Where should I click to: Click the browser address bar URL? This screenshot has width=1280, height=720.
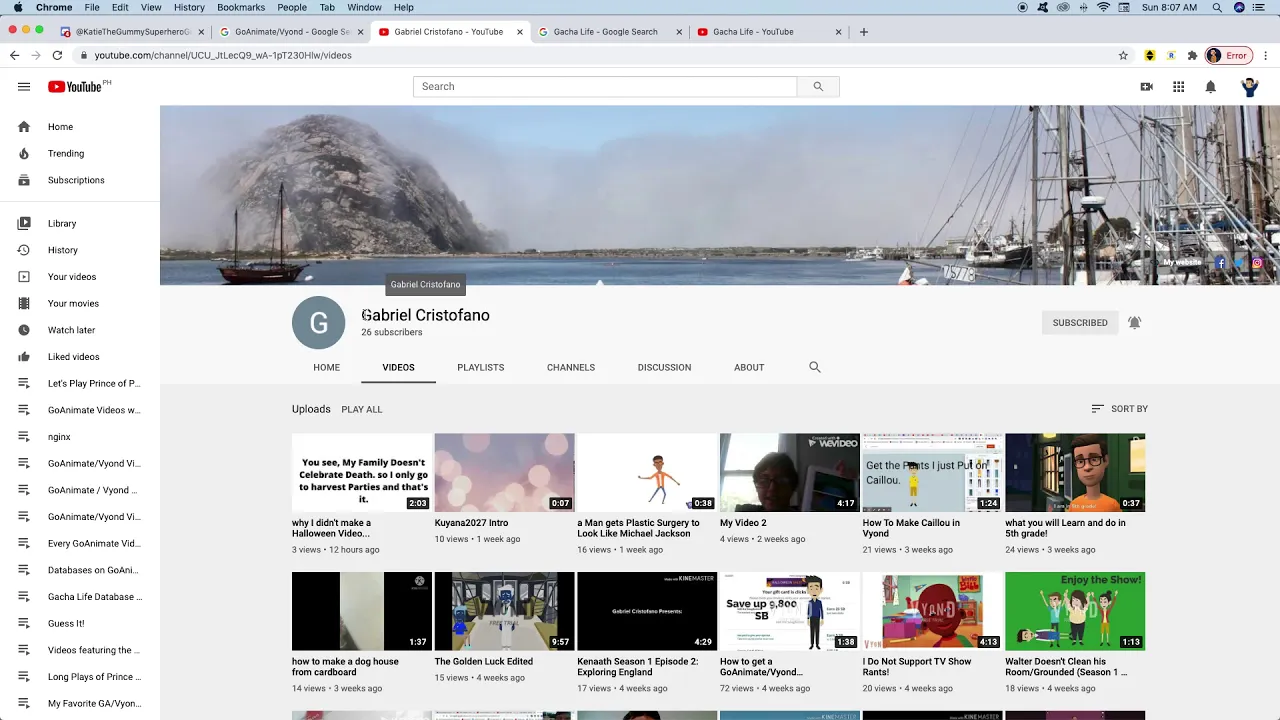(x=223, y=56)
